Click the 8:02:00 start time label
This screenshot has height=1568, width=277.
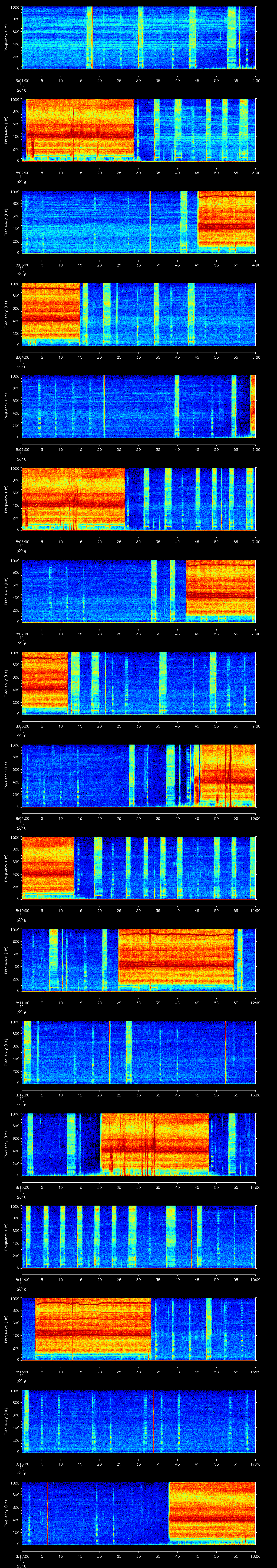pyautogui.click(x=22, y=173)
